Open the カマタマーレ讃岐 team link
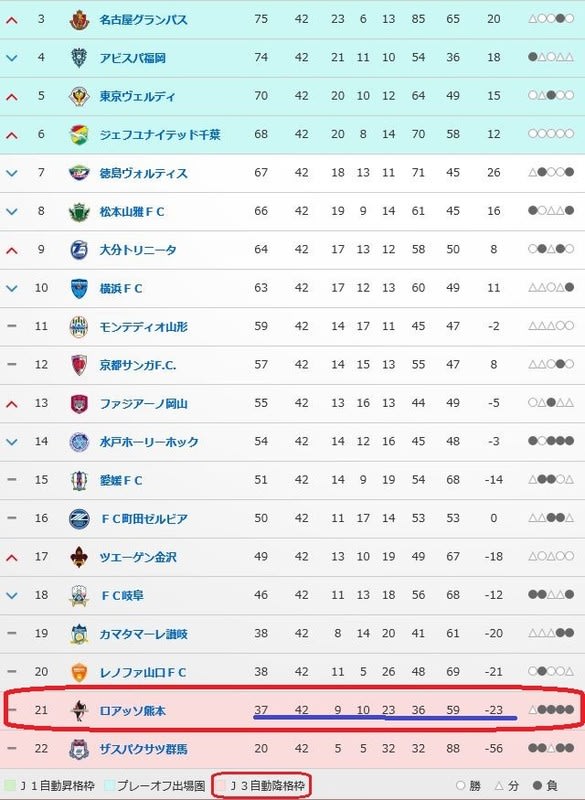 click(143, 634)
